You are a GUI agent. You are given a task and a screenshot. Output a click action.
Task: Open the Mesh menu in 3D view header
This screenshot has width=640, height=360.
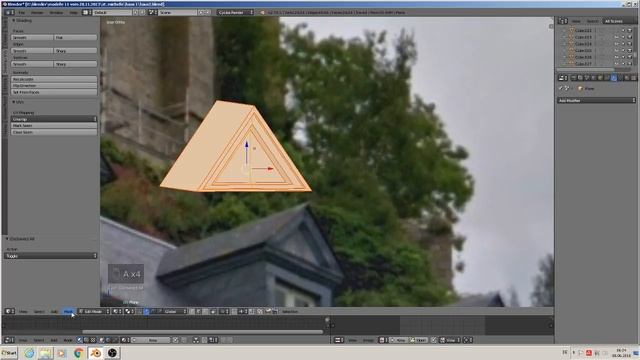(x=68, y=312)
